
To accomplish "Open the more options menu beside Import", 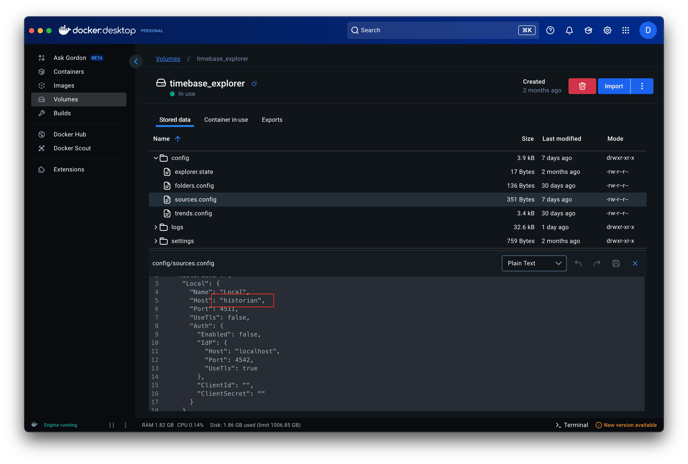I will 642,86.
